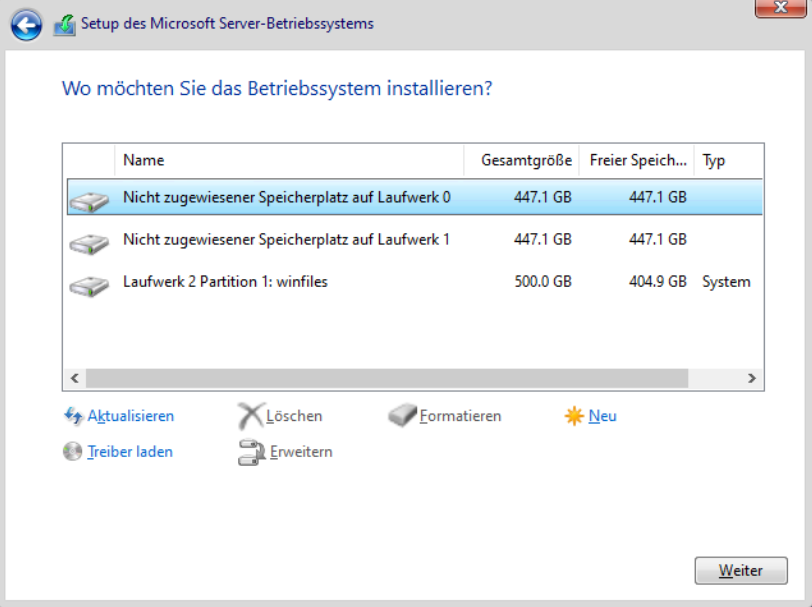Click the right scroll arrow of the list

(x=752, y=378)
